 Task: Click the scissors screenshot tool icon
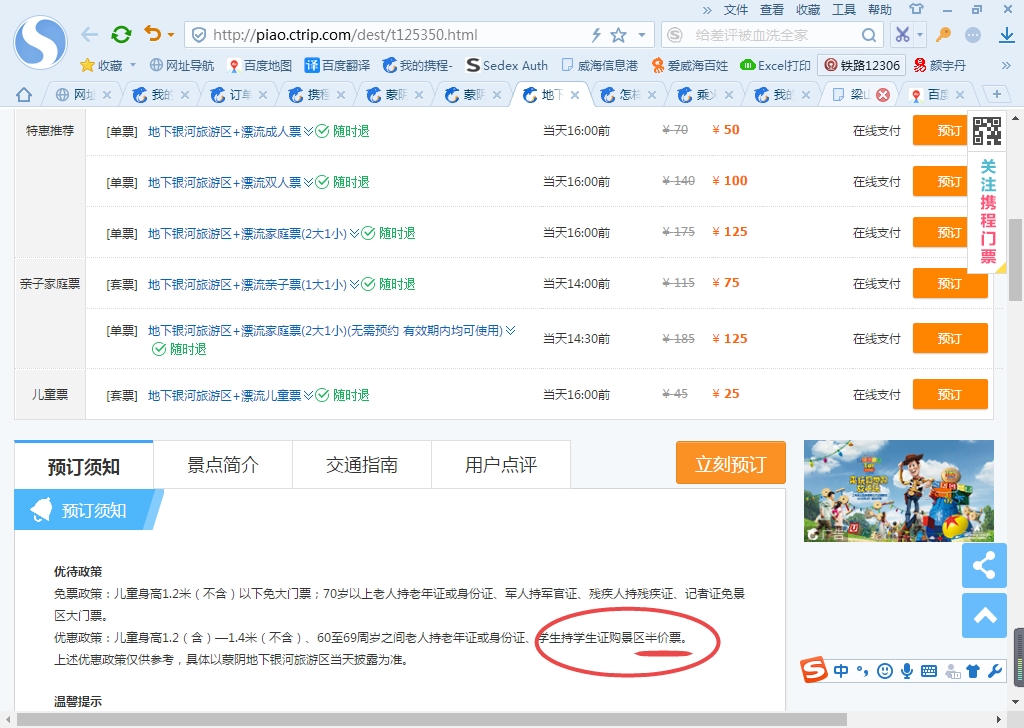[x=902, y=35]
